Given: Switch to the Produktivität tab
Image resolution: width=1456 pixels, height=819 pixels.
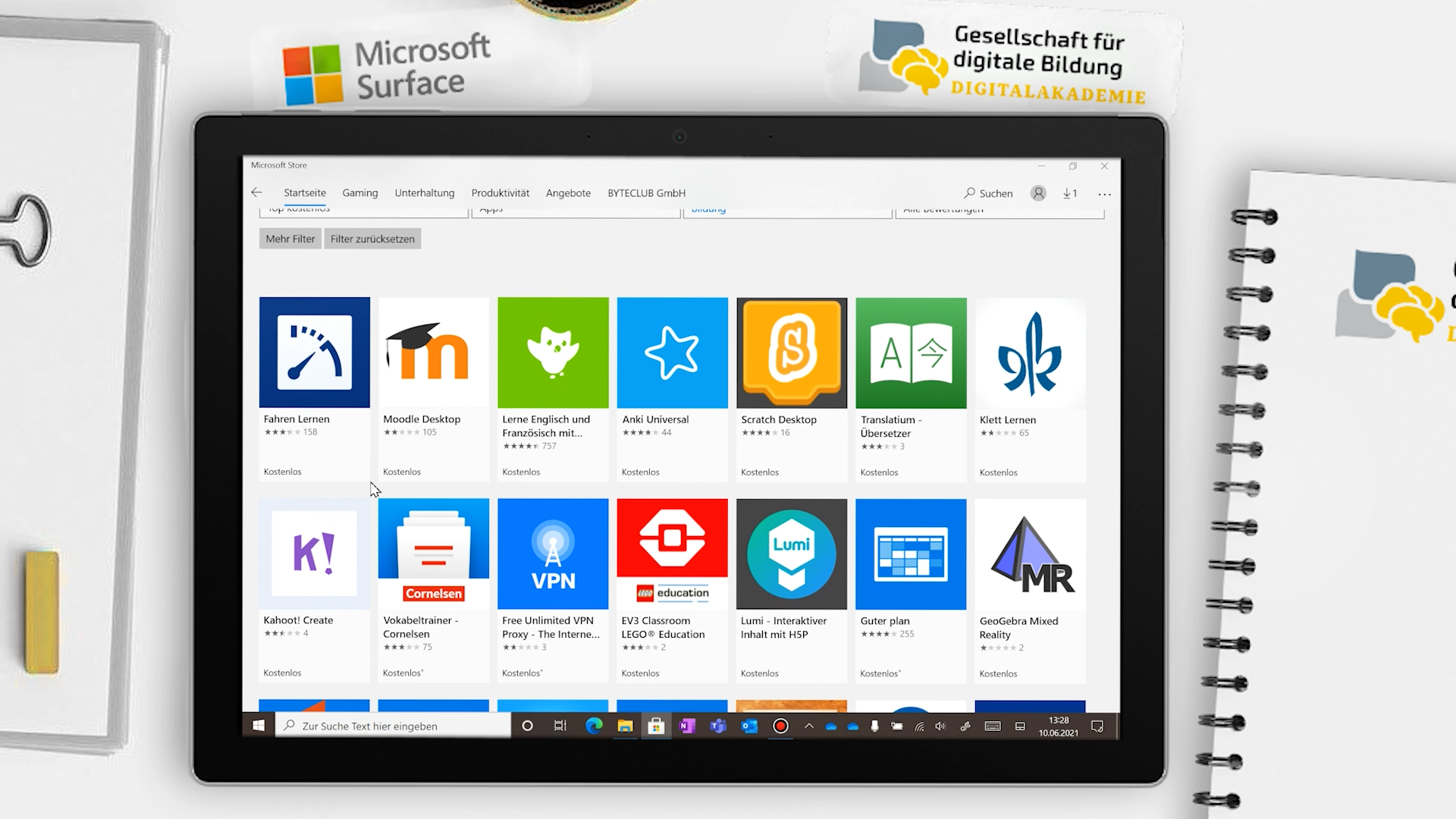Looking at the screenshot, I should 500,193.
